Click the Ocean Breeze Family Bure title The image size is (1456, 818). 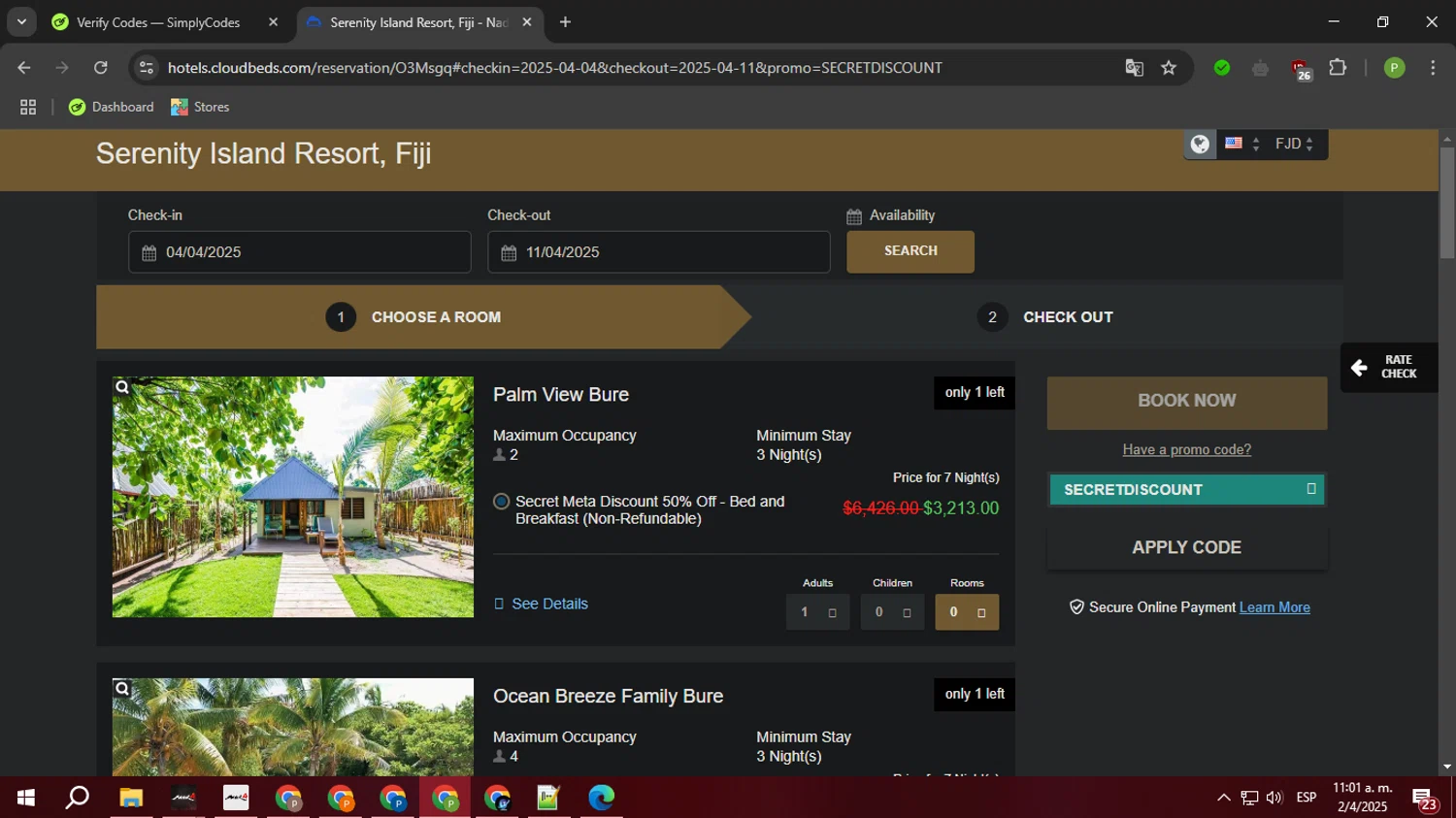pyautogui.click(x=609, y=697)
